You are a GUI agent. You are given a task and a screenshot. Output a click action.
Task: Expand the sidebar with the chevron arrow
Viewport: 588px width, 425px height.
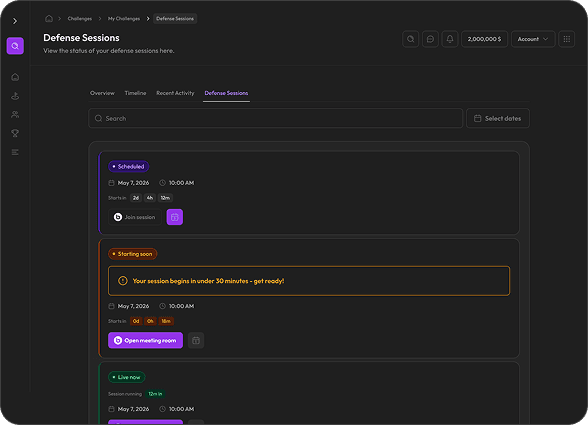(x=15, y=21)
